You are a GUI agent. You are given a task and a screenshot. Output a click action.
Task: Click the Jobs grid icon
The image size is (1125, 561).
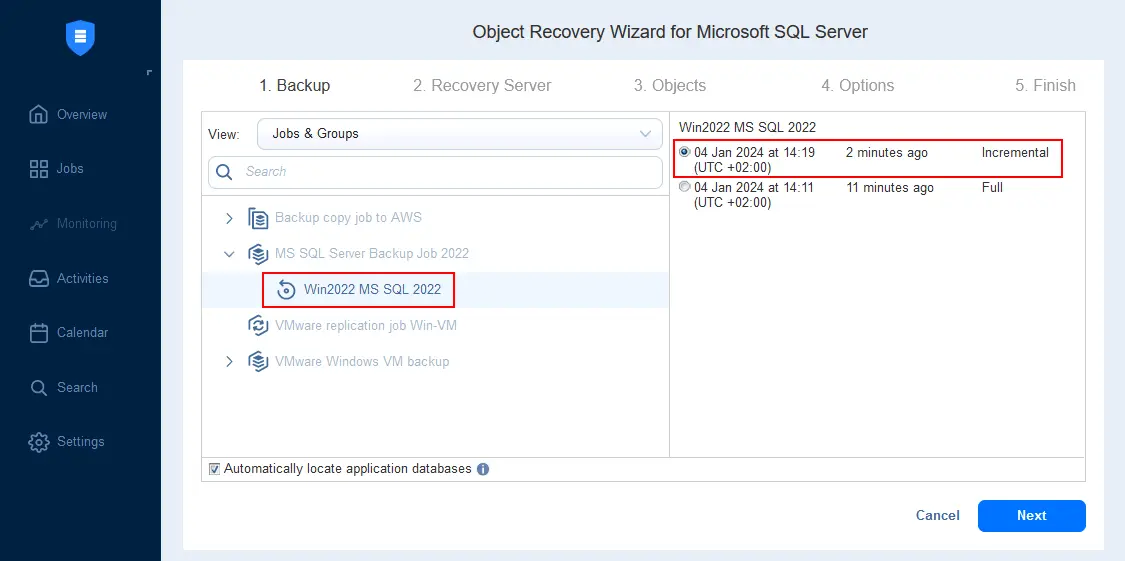(x=38, y=169)
